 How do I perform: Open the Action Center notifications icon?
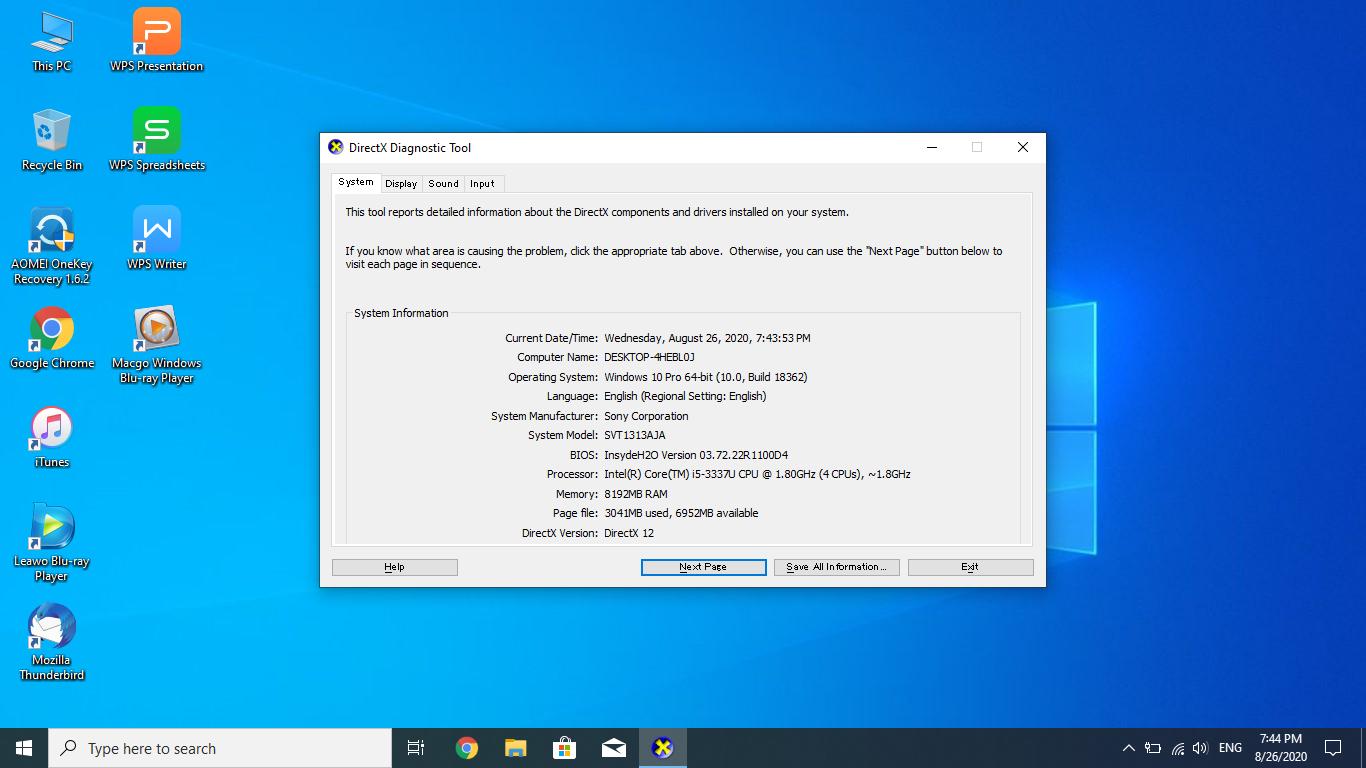coord(1333,748)
